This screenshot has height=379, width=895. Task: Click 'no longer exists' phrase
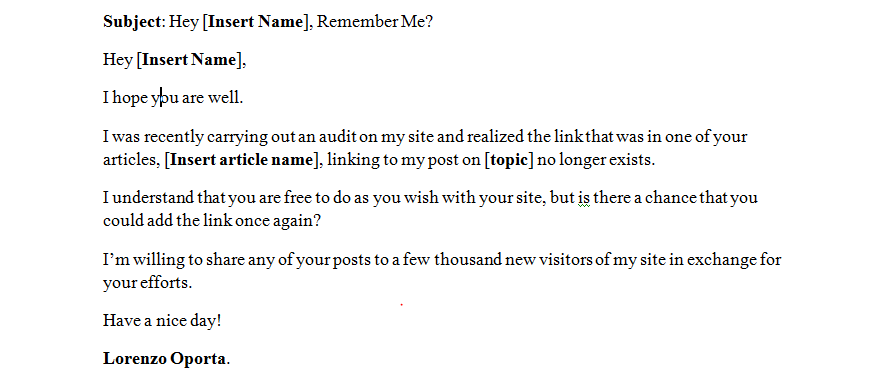click(594, 160)
